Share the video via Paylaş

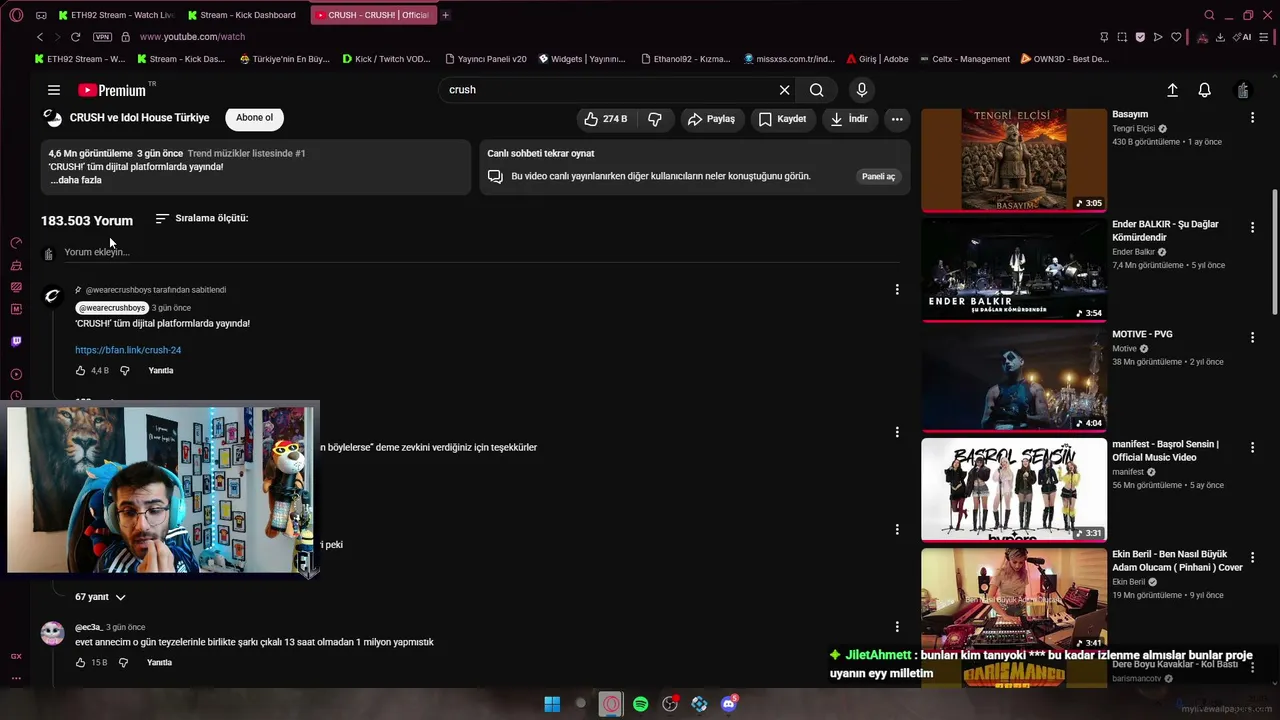pyautogui.click(x=711, y=119)
